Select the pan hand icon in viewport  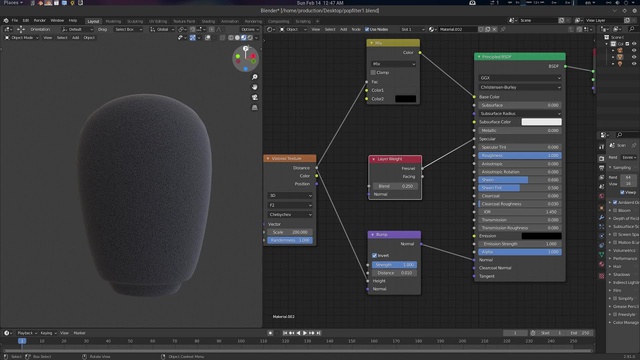(x=255, y=87)
